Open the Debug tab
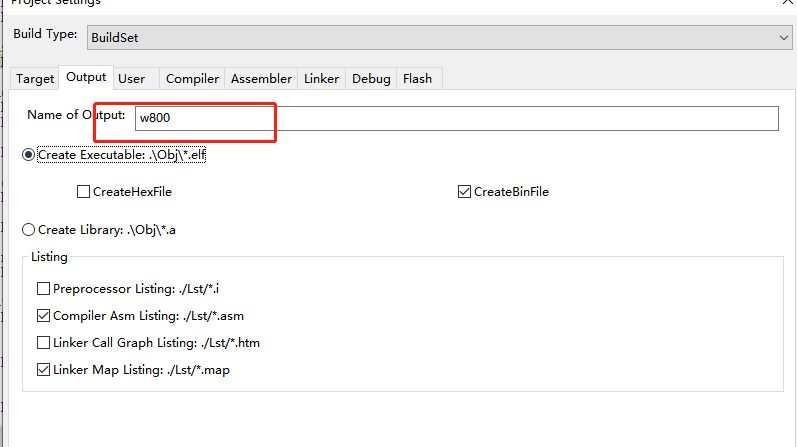The image size is (797, 447). click(x=371, y=79)
